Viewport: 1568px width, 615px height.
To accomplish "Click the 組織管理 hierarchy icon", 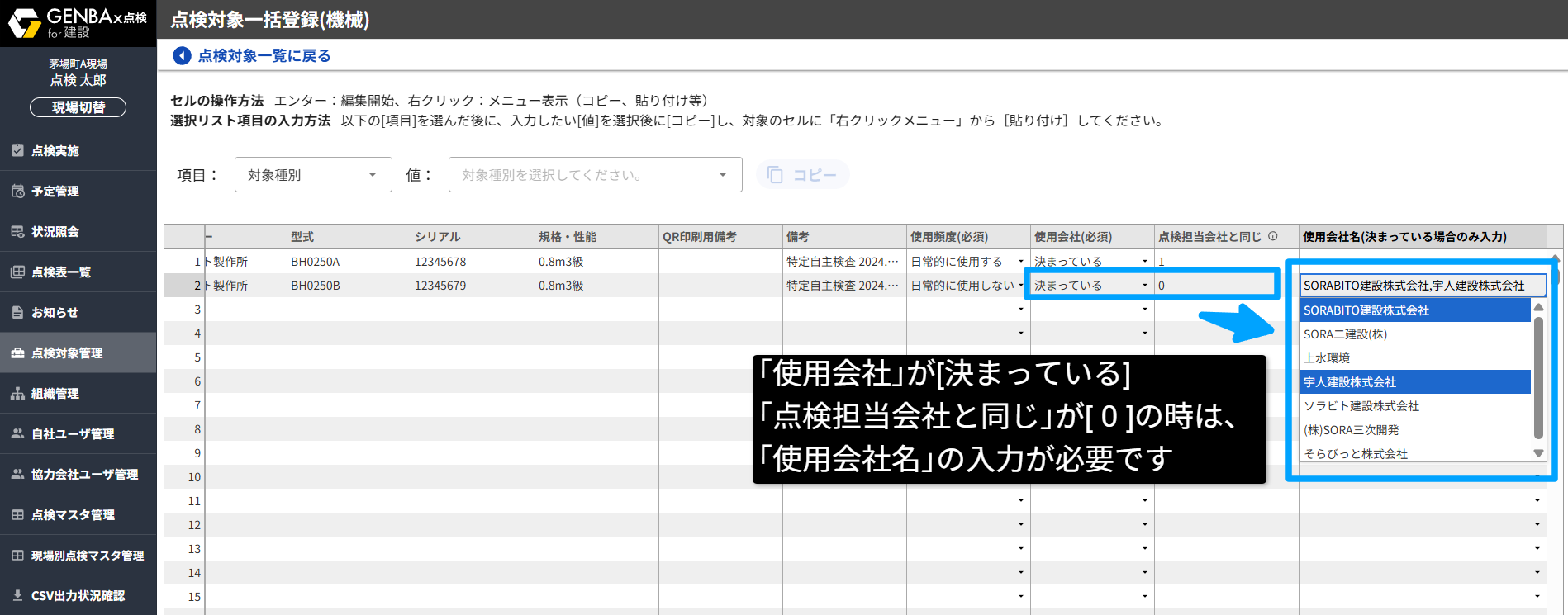I will (17, 394).
